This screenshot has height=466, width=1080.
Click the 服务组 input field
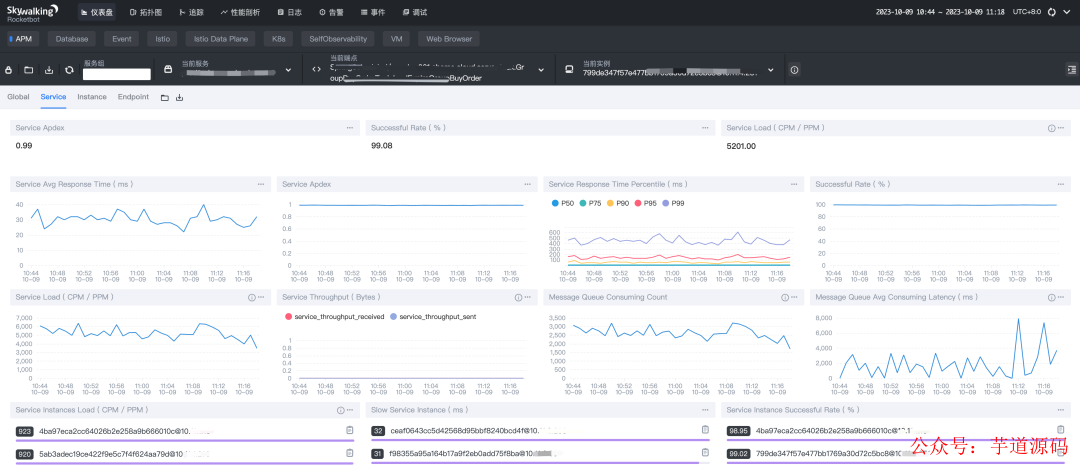point(116,74)
